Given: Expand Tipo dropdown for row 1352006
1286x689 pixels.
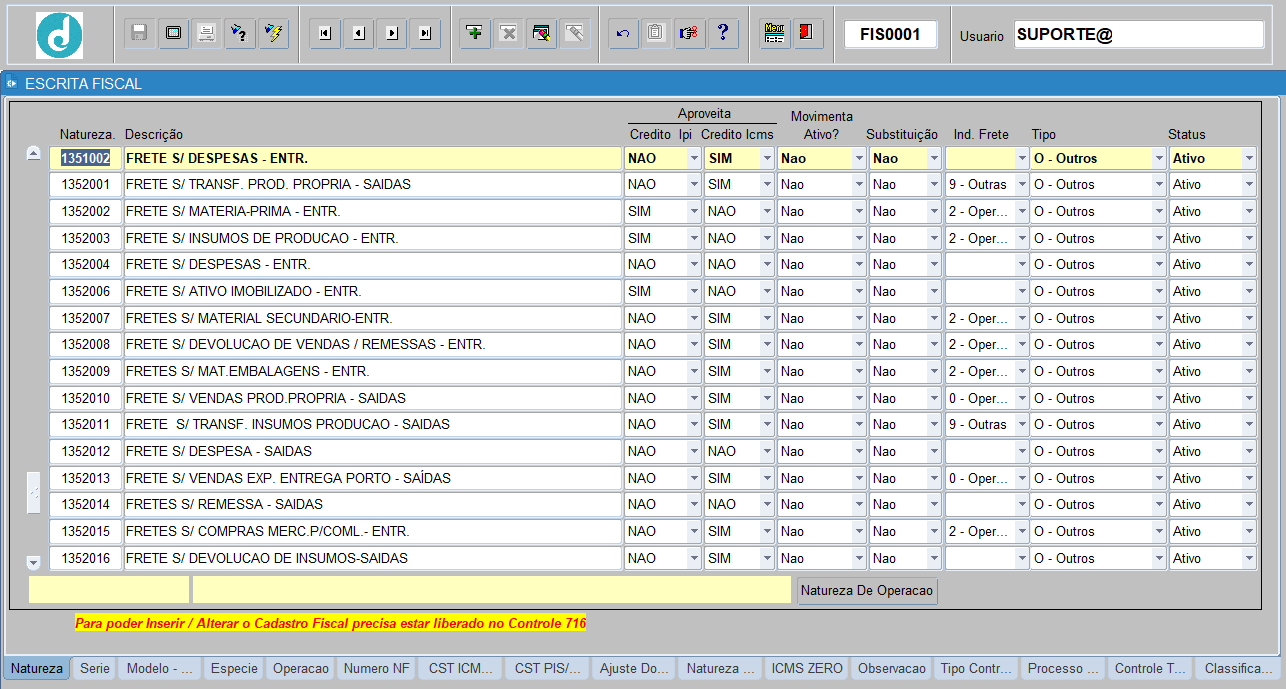Looking at the screenshot, I should point(1158,292).
